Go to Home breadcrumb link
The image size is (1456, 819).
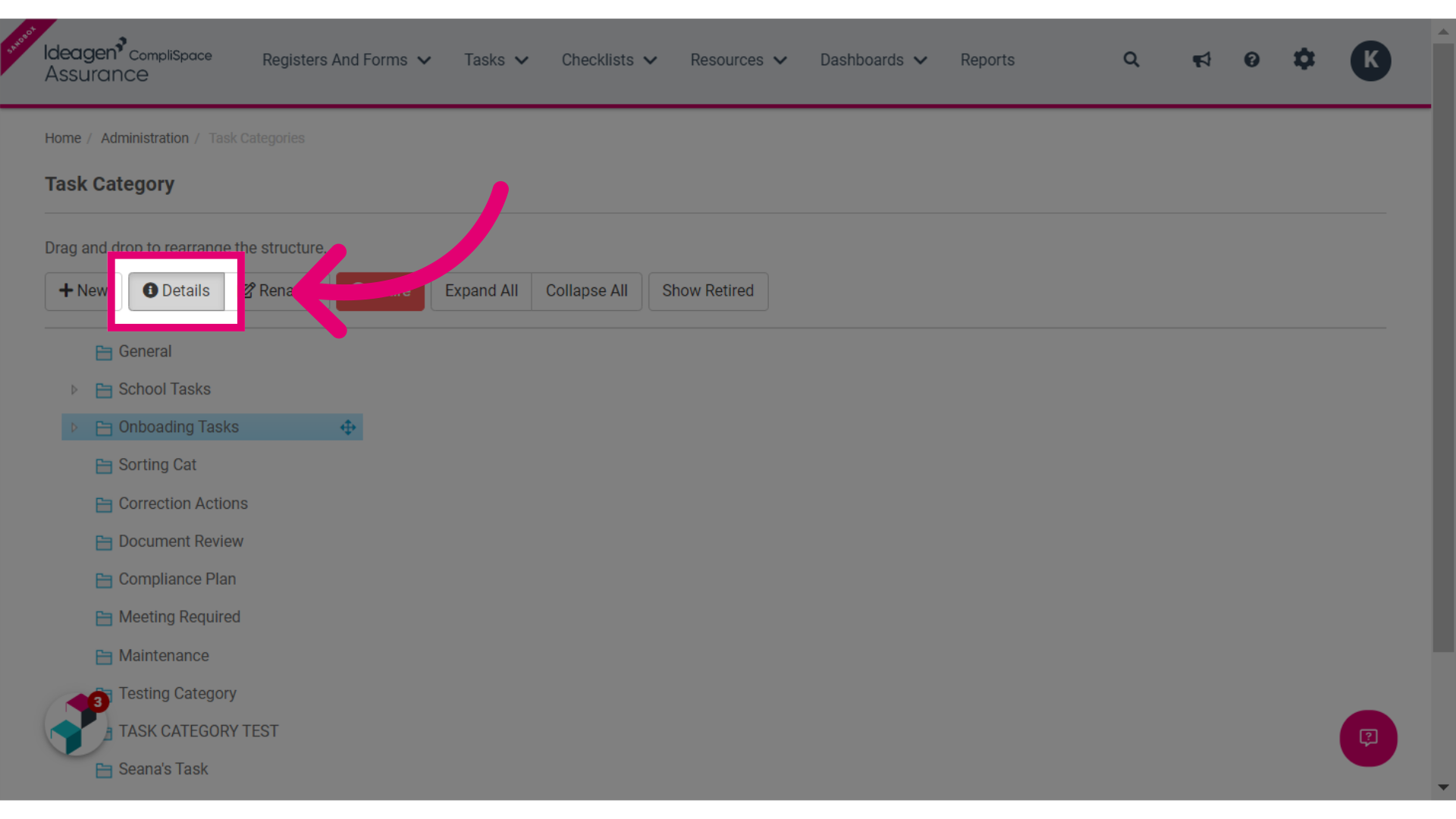pos(63,138)
